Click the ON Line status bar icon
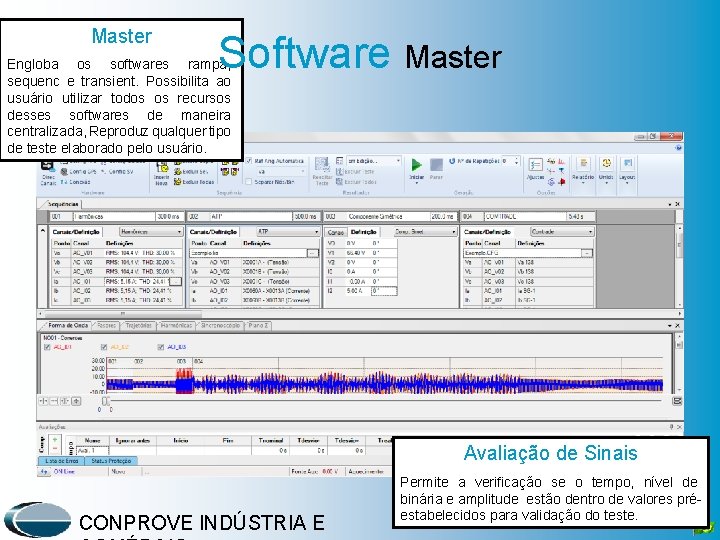 44,472
